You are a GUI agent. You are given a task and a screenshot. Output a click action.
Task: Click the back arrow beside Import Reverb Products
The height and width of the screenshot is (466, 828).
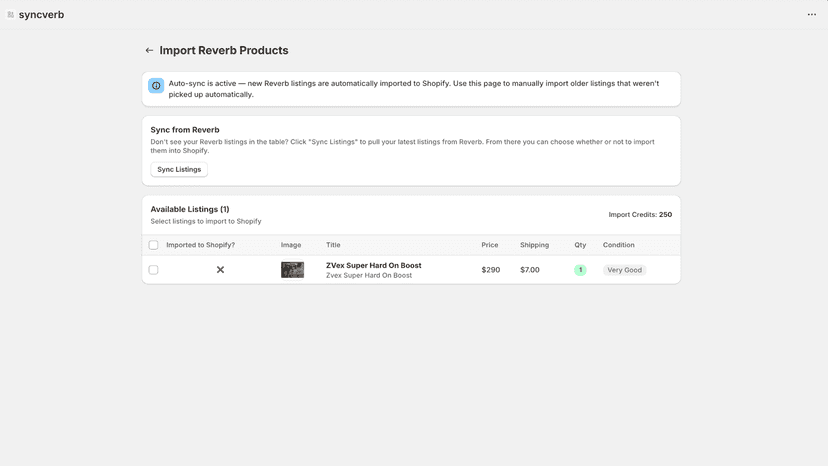[x=149, y=50]
